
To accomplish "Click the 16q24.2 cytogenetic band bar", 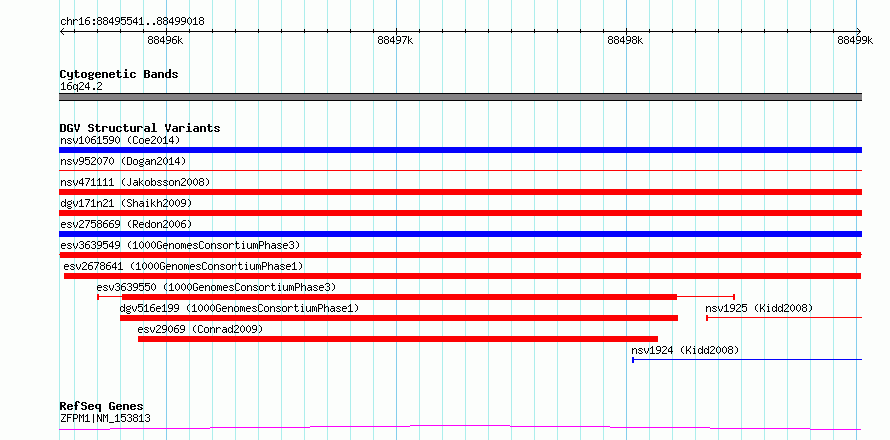I will [x=460, y=97].
